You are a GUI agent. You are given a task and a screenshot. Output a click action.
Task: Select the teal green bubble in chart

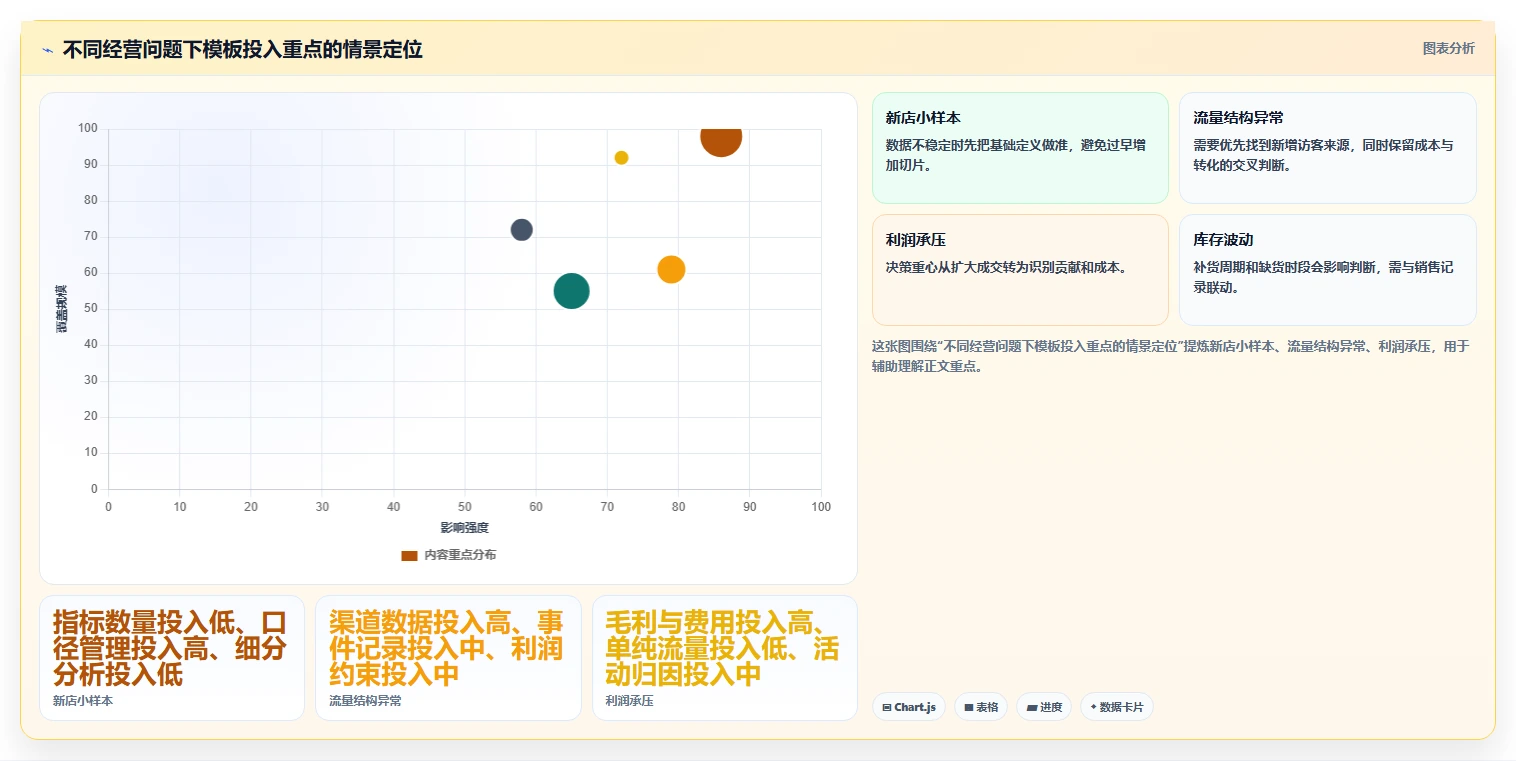[x=571, y=291]
